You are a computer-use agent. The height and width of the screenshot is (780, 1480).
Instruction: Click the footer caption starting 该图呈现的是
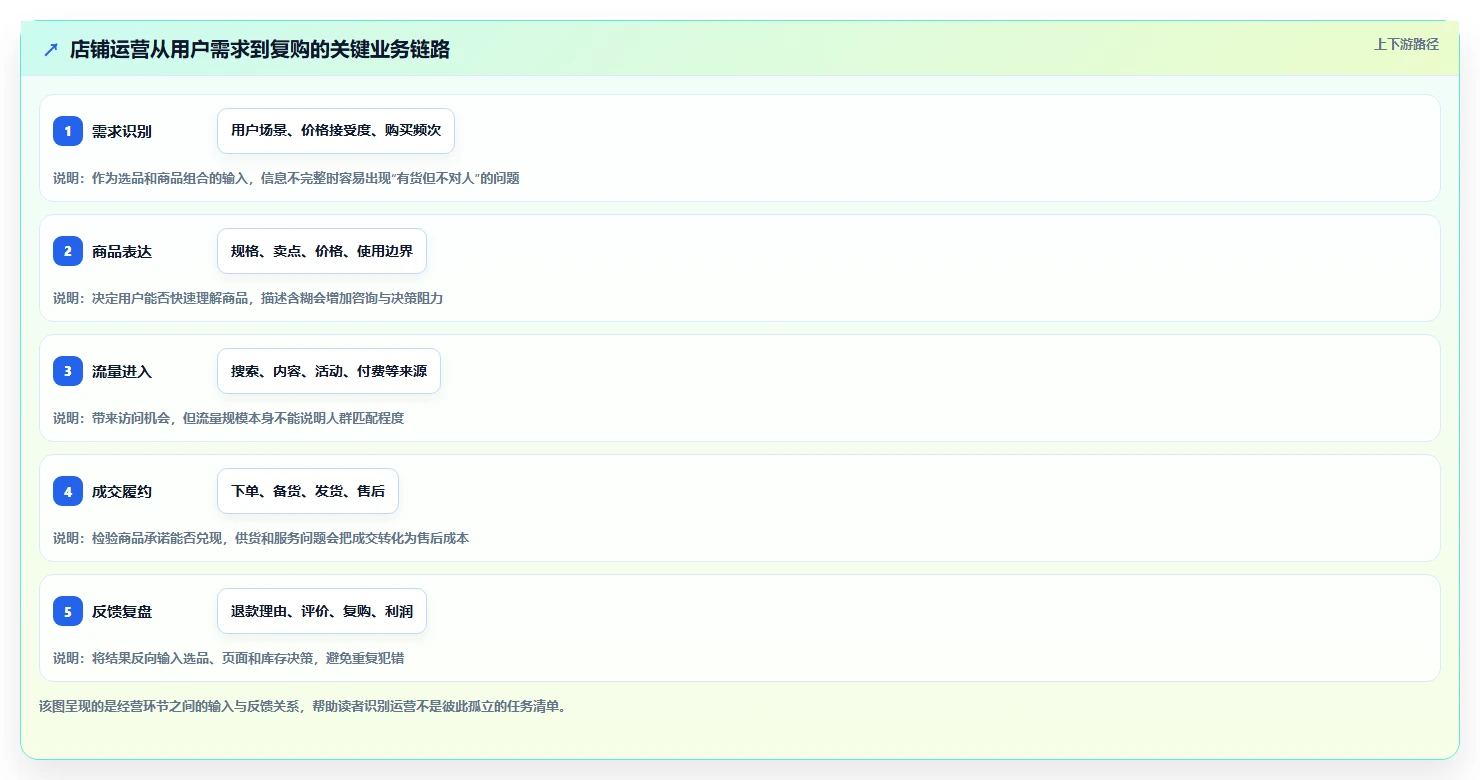(x=303, y=706)
